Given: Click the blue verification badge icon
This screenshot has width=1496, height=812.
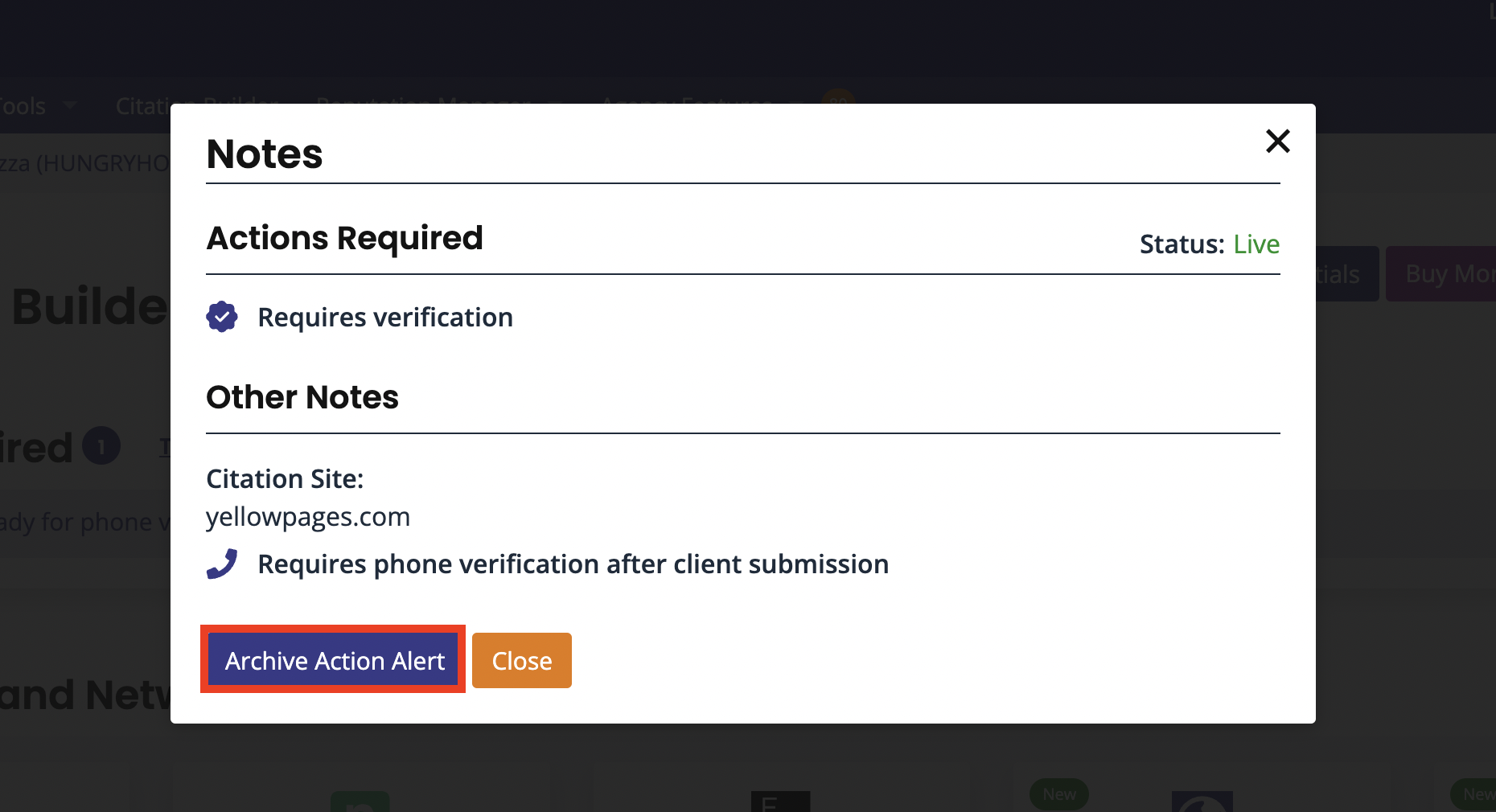Looking at the screenshot, I should [x=222, y=317].
